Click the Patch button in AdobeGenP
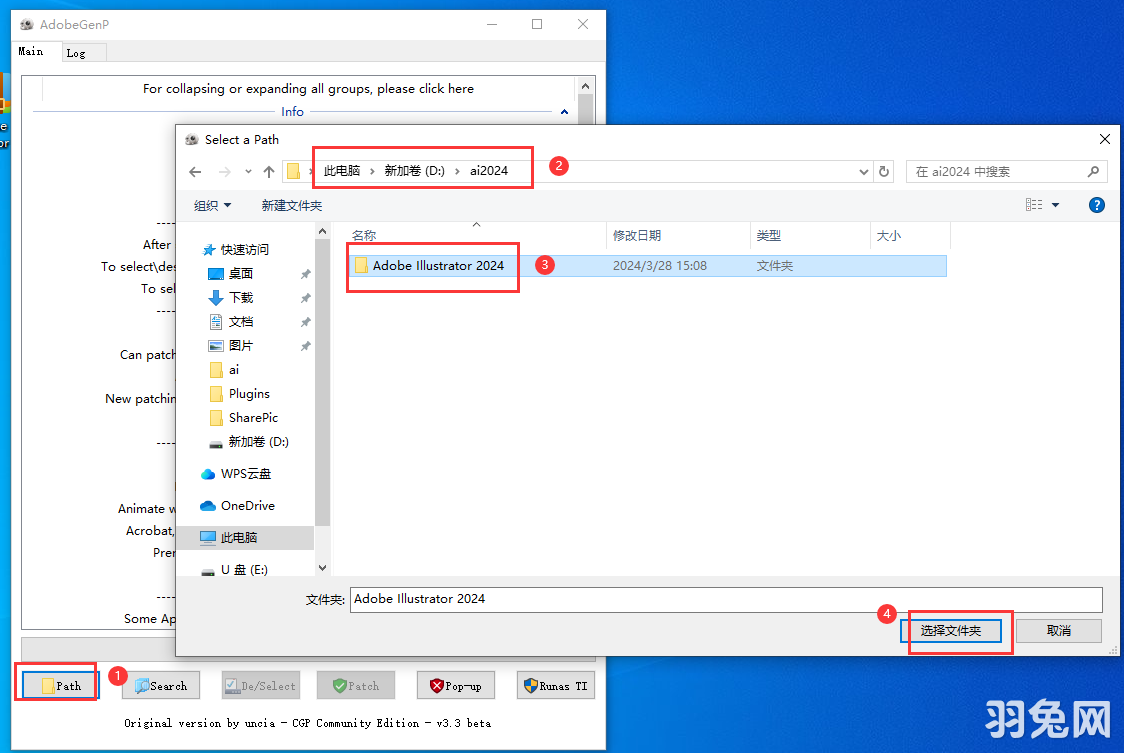Viewport: 1124px width, 753px height. pyautogui.click(x=356, y=686)
